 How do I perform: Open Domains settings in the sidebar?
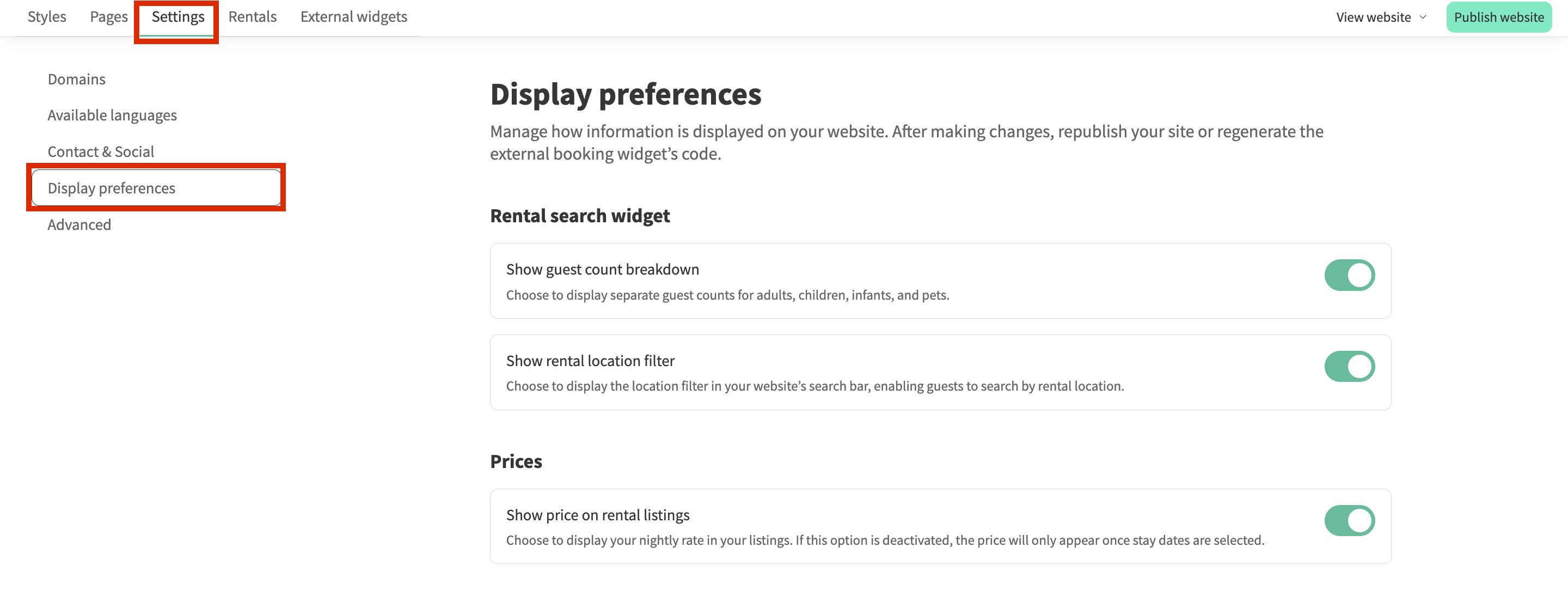click(x=77, y=79)
